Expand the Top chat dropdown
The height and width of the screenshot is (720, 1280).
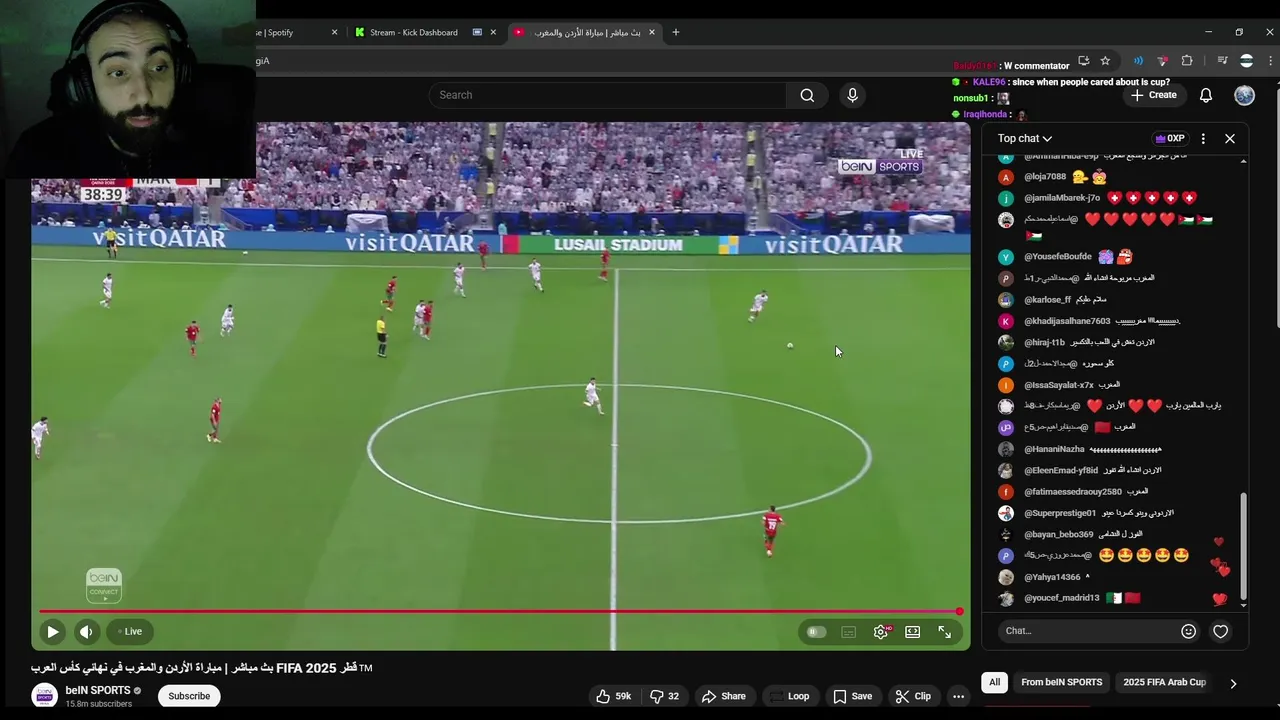click(x=1025, y=139)
